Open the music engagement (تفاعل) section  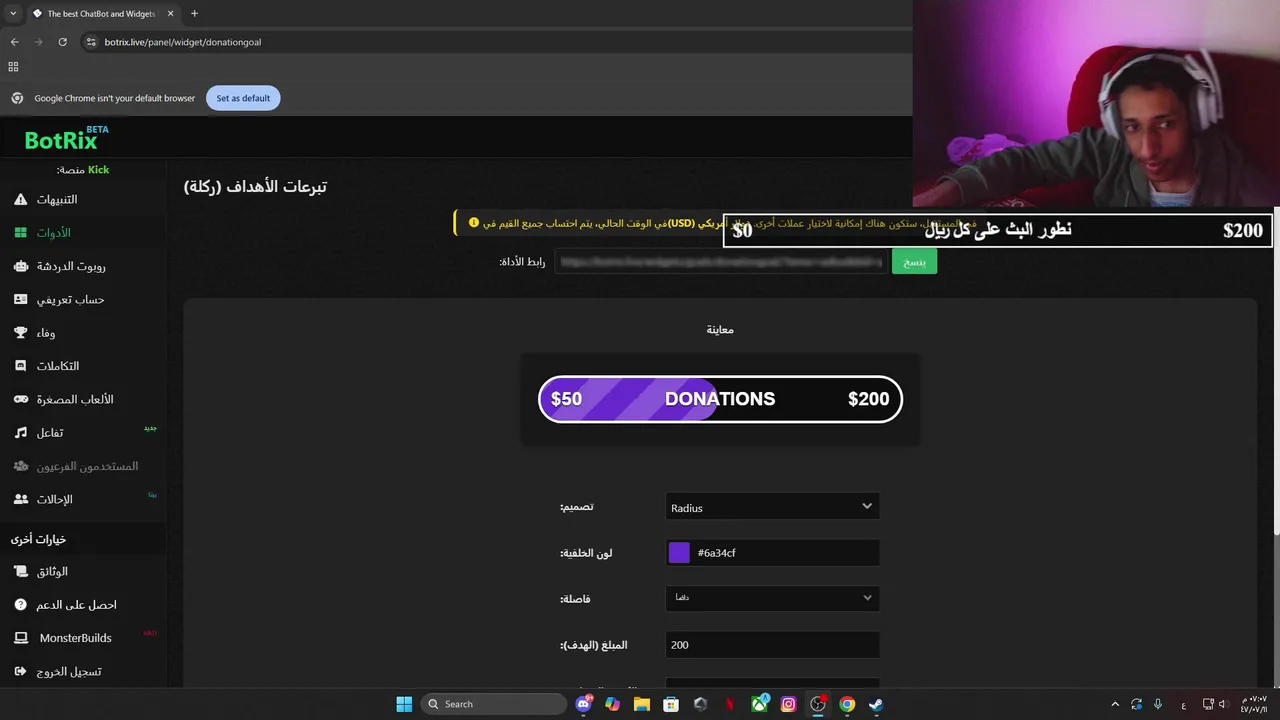coord(83,433)
